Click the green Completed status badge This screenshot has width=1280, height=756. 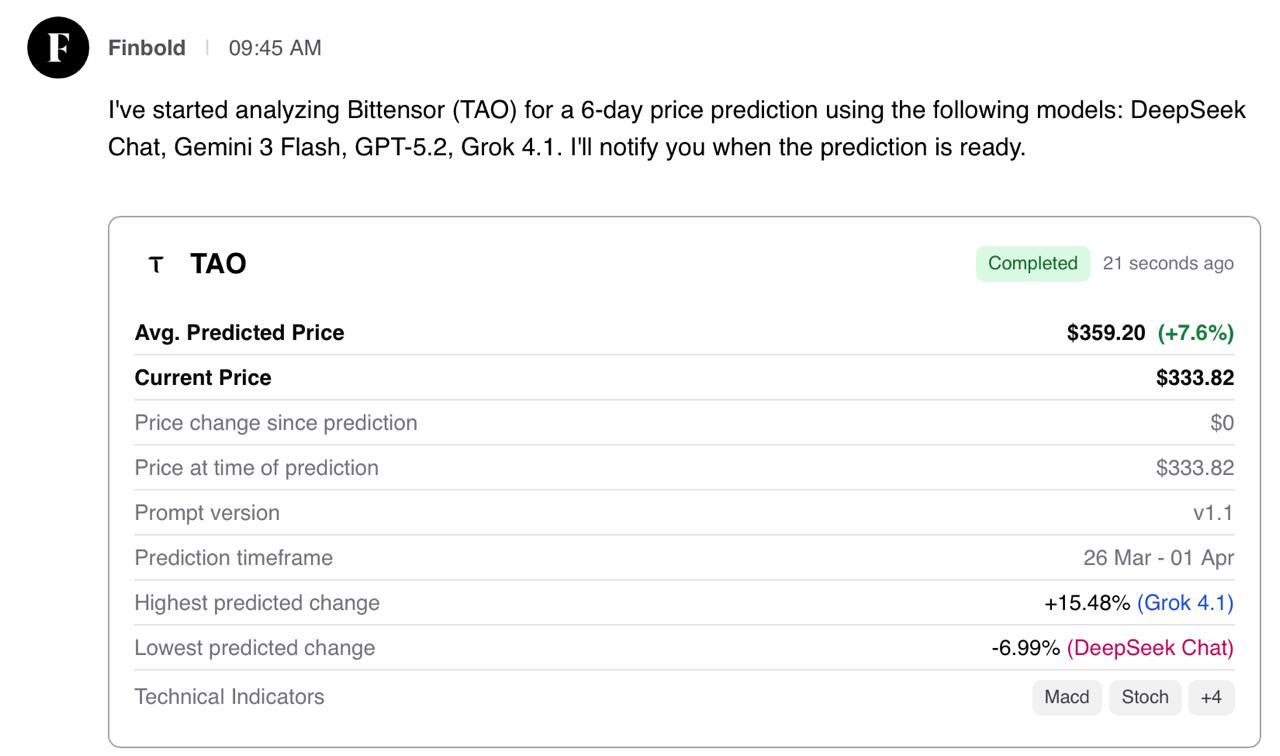pos(1032,263)
